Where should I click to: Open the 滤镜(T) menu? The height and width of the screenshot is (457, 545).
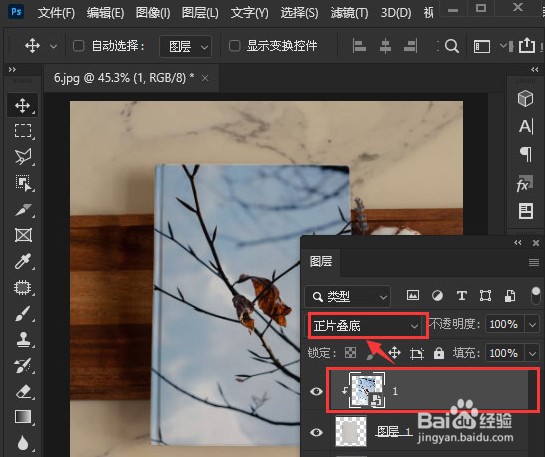(x=349, y=13)
